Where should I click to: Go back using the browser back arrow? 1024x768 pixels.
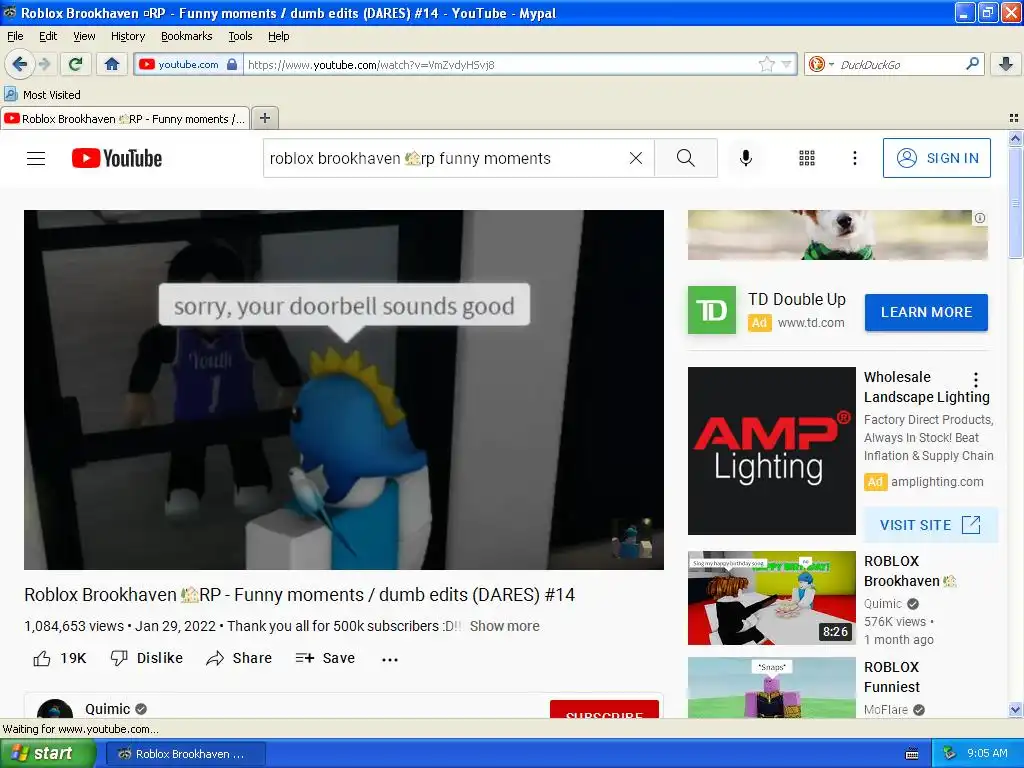[x=19, y=64]
